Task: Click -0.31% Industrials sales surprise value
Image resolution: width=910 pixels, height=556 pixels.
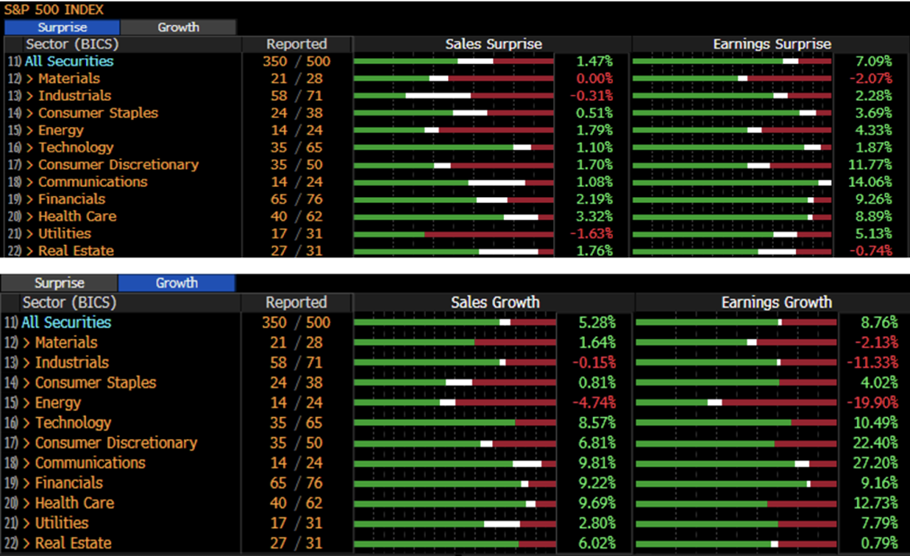Action: 591,96
